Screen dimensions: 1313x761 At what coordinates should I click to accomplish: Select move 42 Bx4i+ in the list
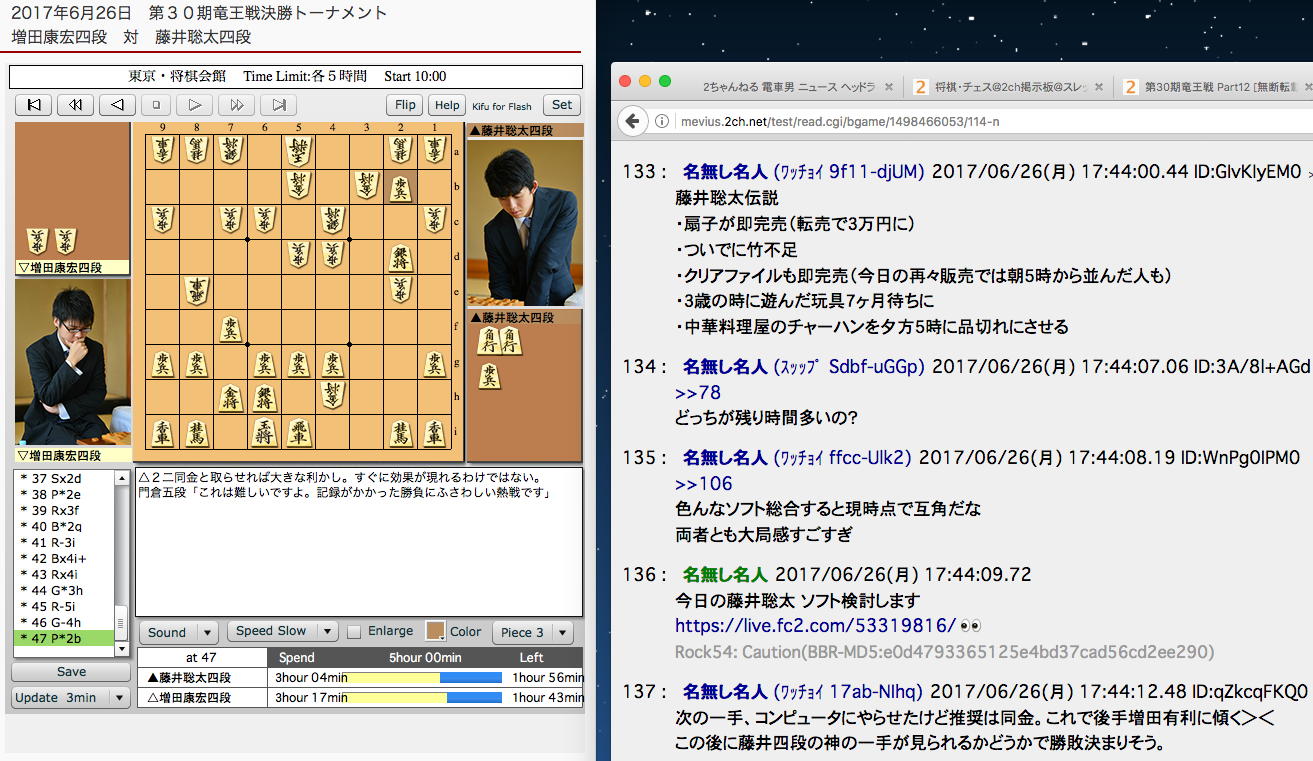point(65,559)
